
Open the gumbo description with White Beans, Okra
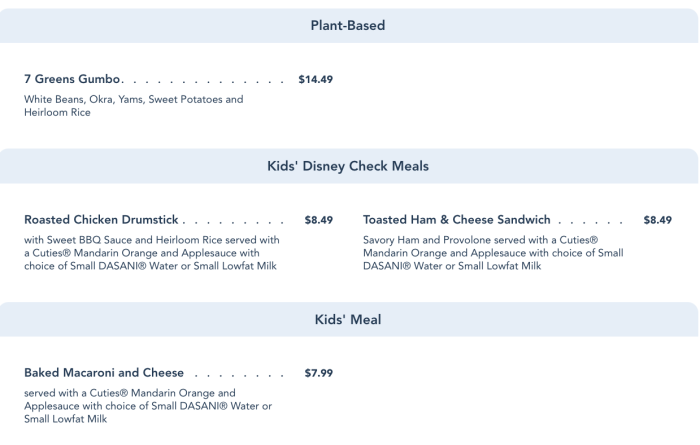pyautogui.click(x=133, y=106)
